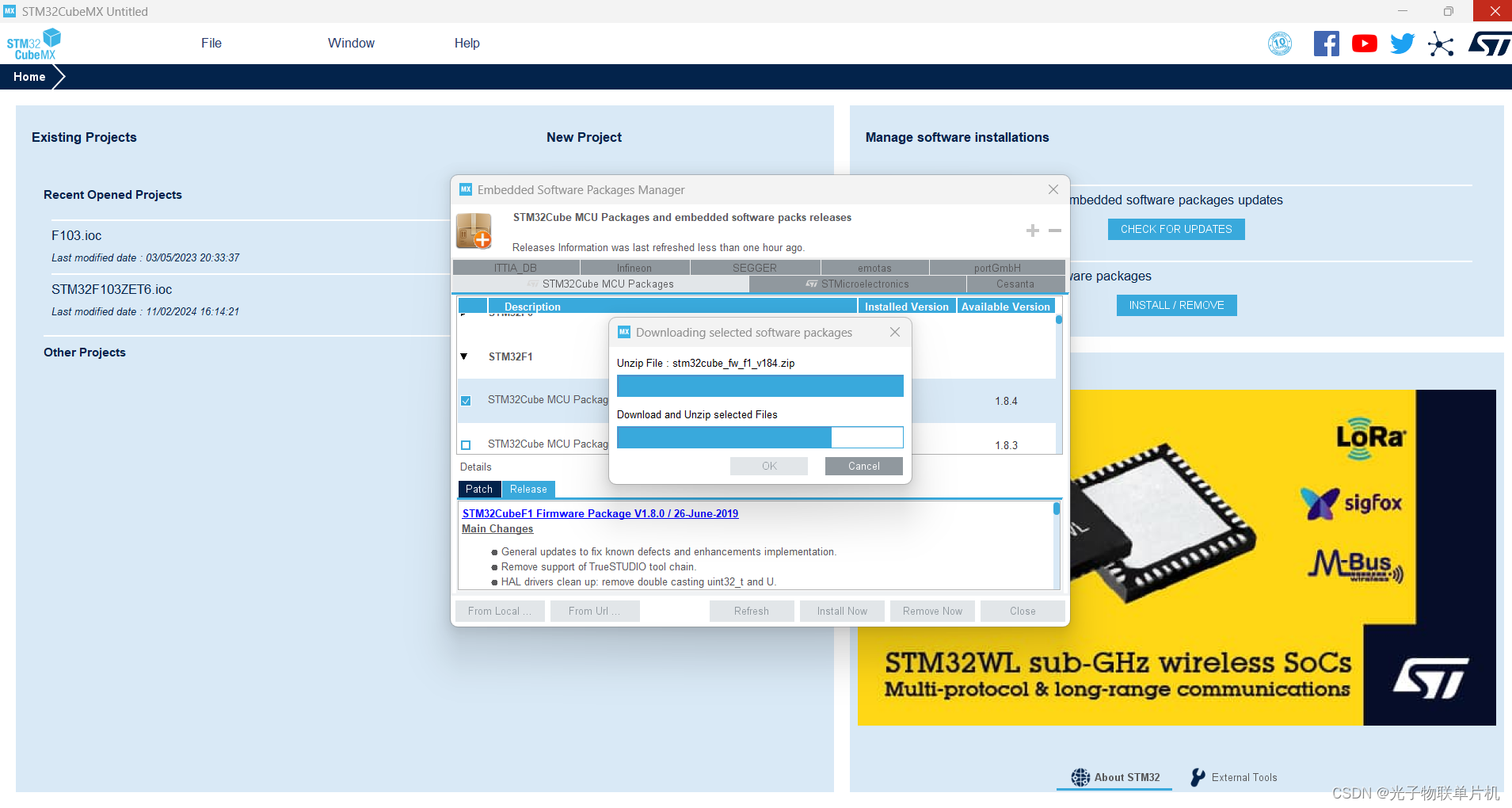Click the Close button in Packages Manager

coord(1023,611)
